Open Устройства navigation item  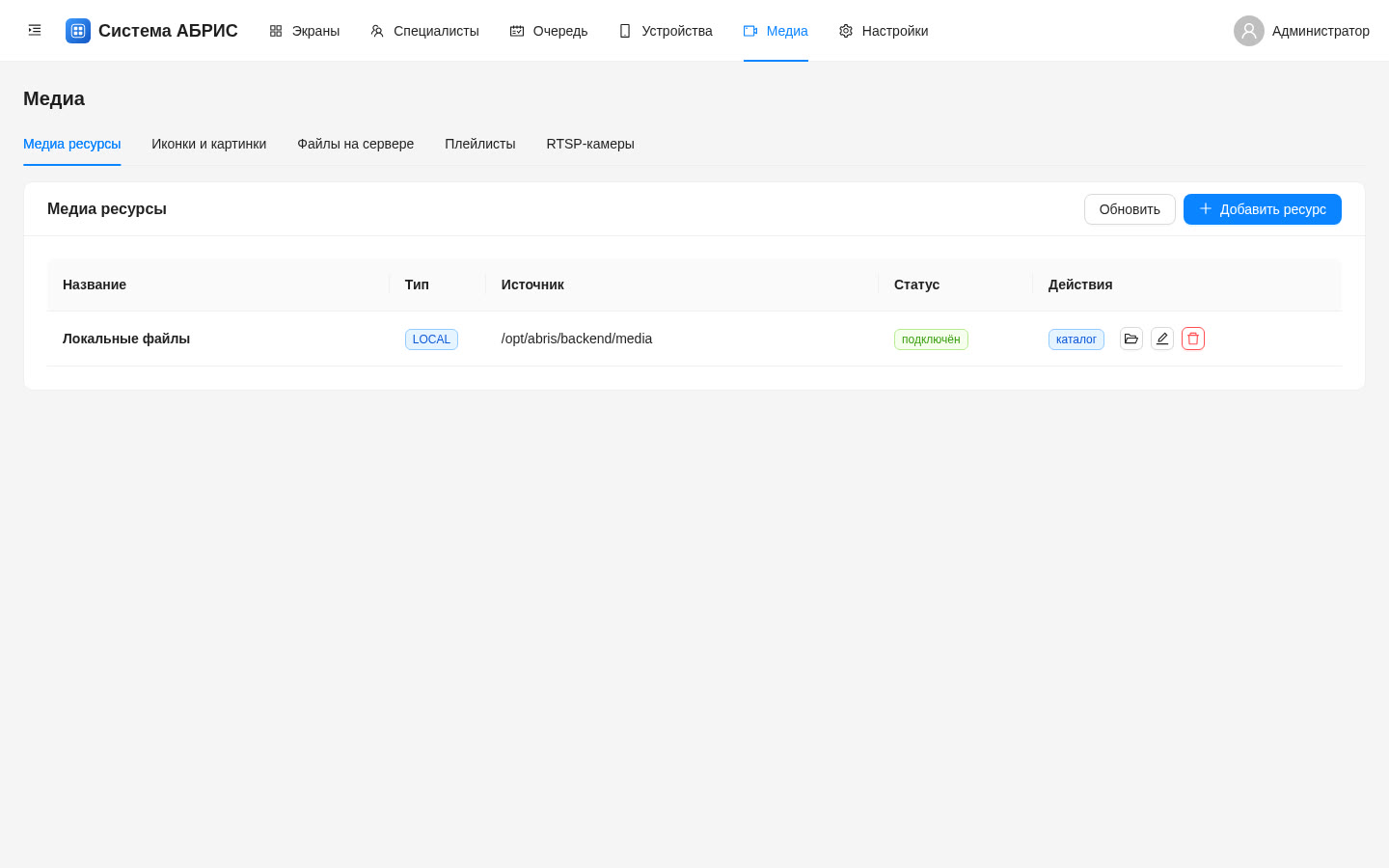click(x=666, y=31)
